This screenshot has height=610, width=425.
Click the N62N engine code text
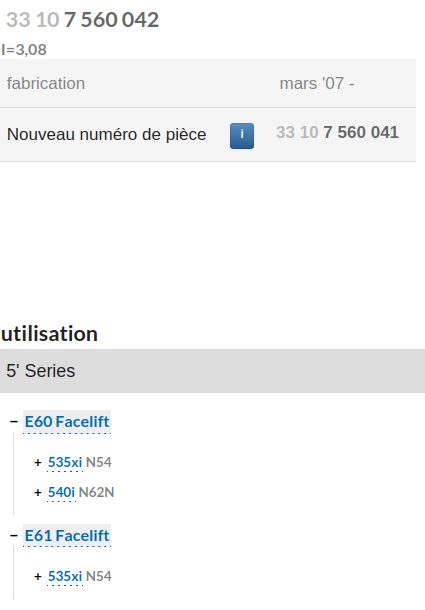coord(97,493)
